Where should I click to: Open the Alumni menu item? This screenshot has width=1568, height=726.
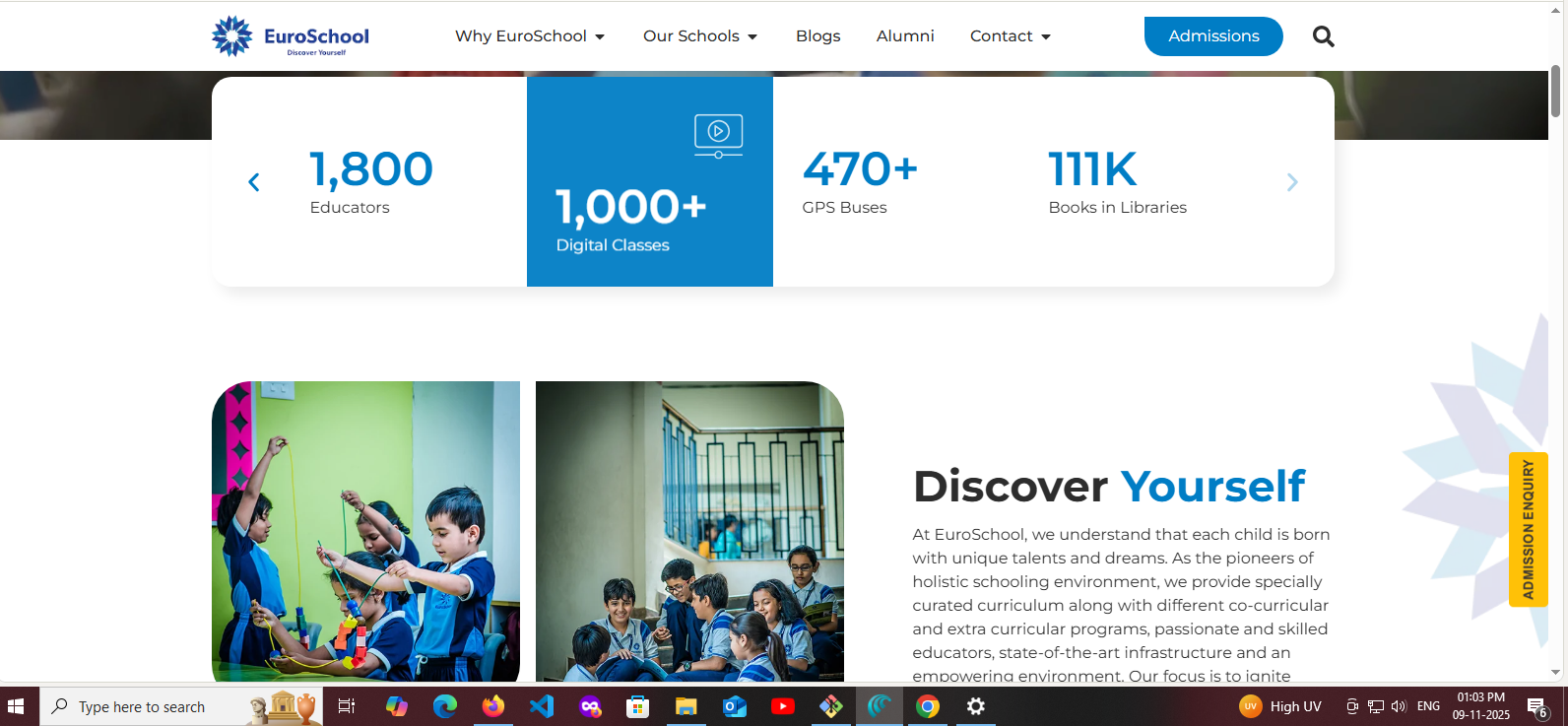[x=905, y=36]
